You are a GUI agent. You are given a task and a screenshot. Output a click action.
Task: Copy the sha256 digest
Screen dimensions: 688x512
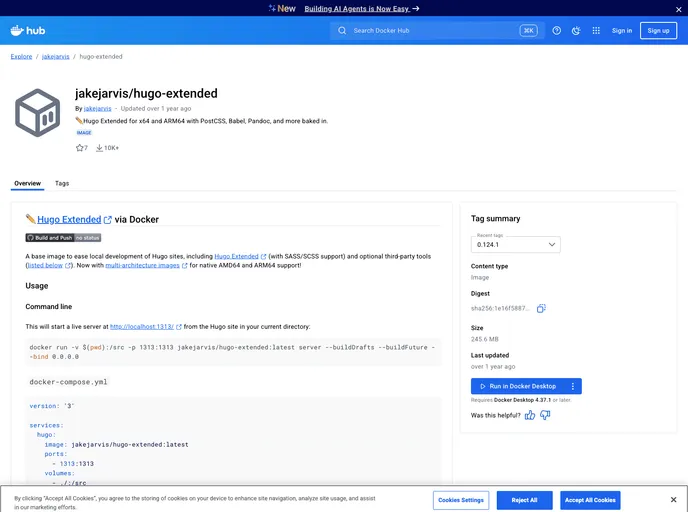541,308
